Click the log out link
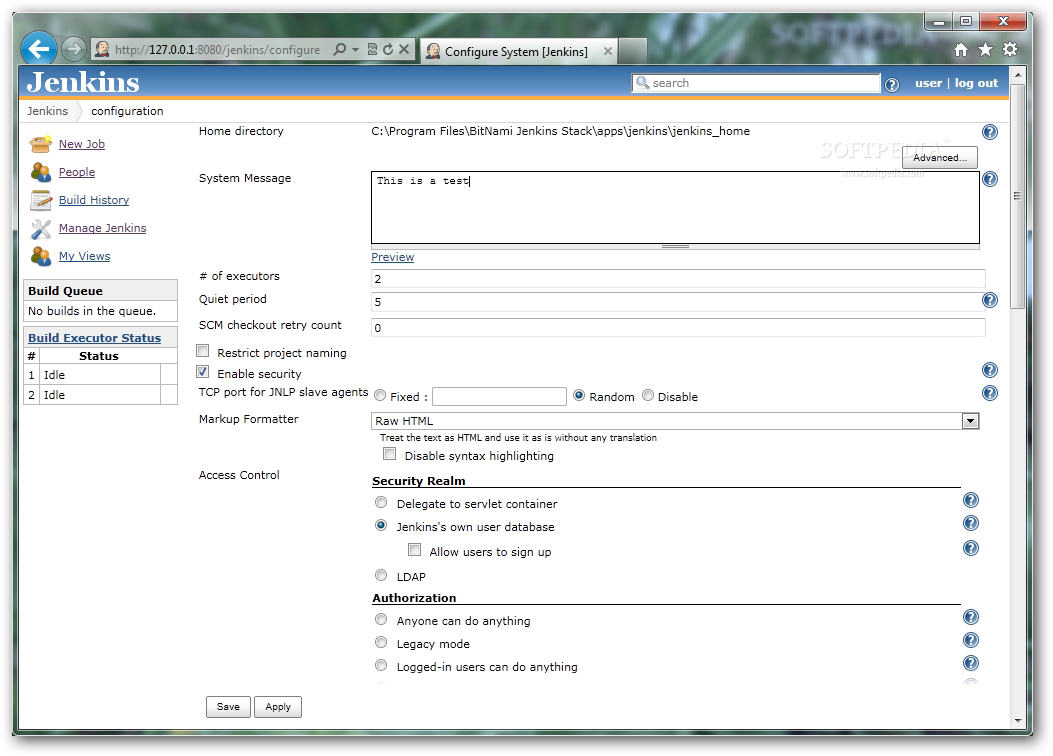1053x756 pixels. [976, 83]
